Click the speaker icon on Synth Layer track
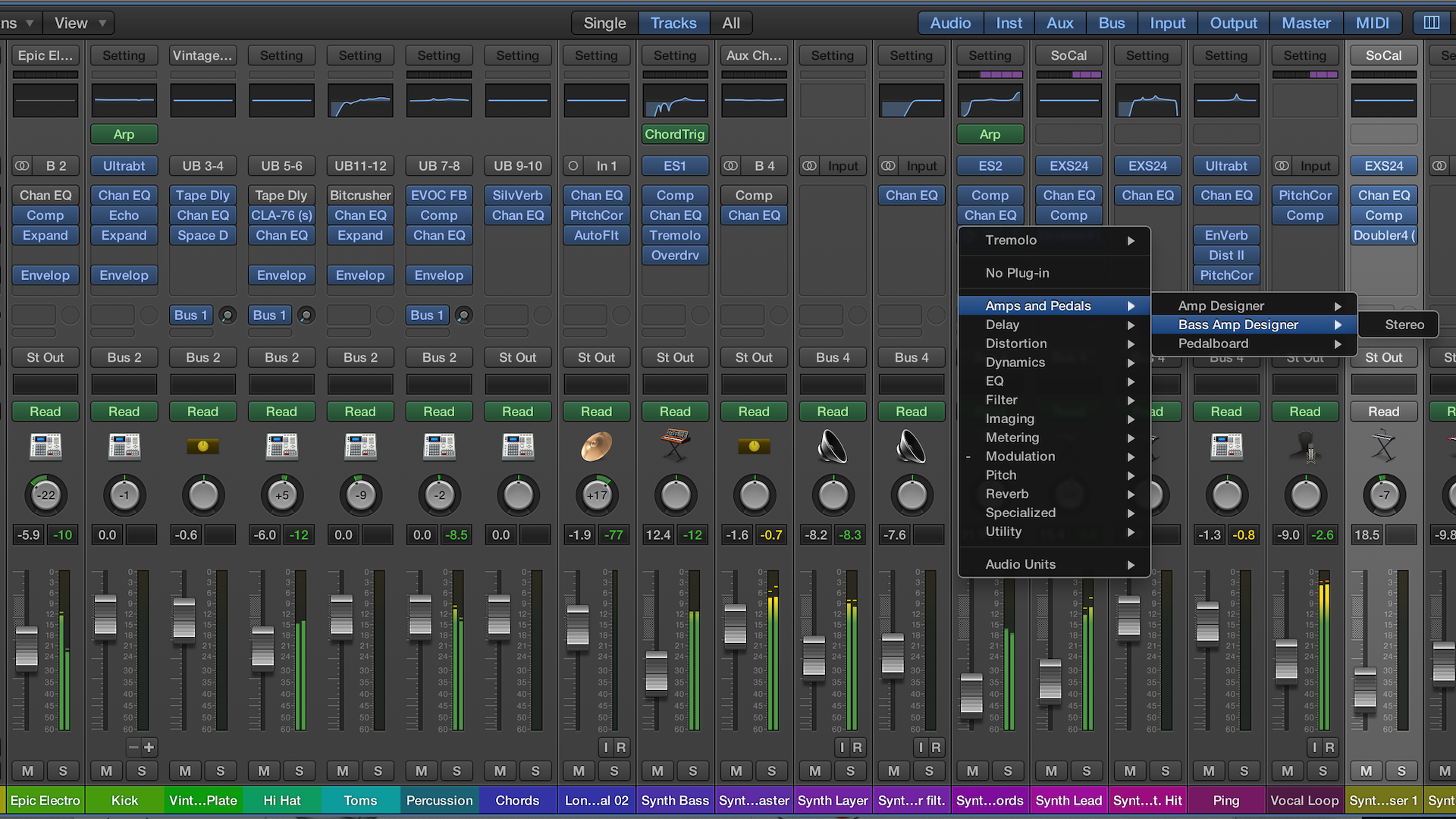This screenshot has height=819, width=1456. pos(832,447)
